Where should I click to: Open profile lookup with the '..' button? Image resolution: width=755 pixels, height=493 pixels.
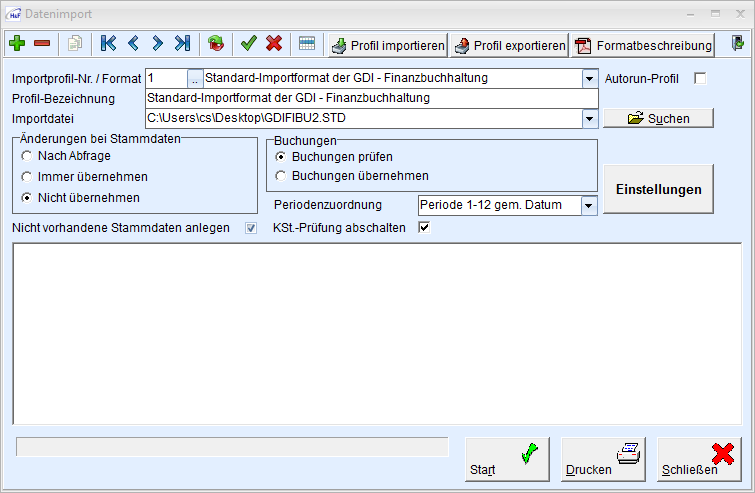click(x=195, y=78)
